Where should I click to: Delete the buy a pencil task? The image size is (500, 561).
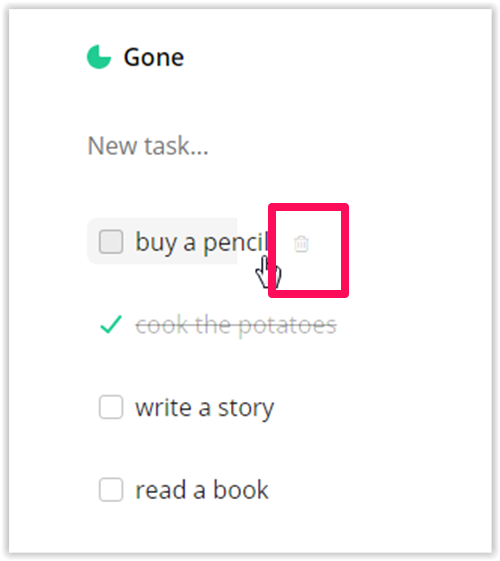pyautogui.click(x=301, y=244)
